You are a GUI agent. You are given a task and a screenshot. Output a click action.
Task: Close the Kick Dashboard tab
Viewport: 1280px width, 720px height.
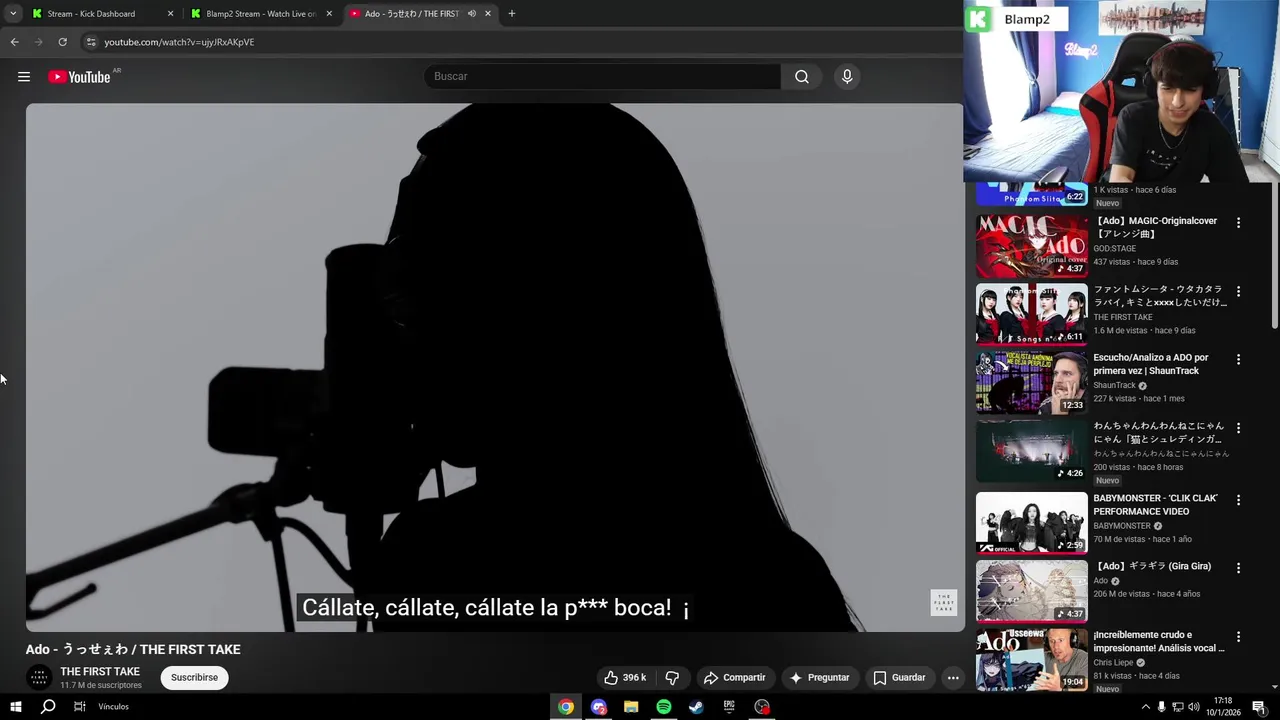point(170,14)
